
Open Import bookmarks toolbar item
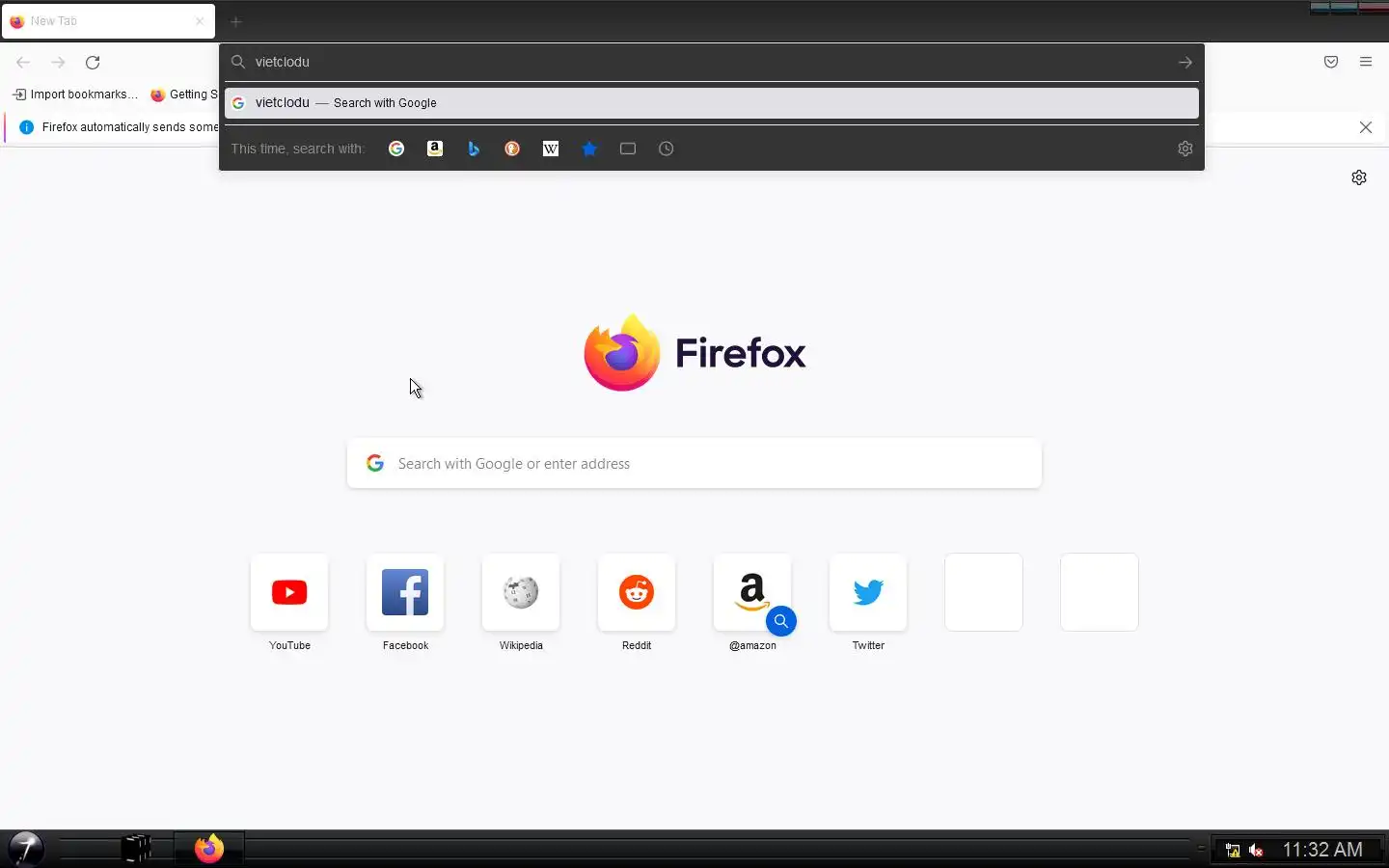[75, 95]
